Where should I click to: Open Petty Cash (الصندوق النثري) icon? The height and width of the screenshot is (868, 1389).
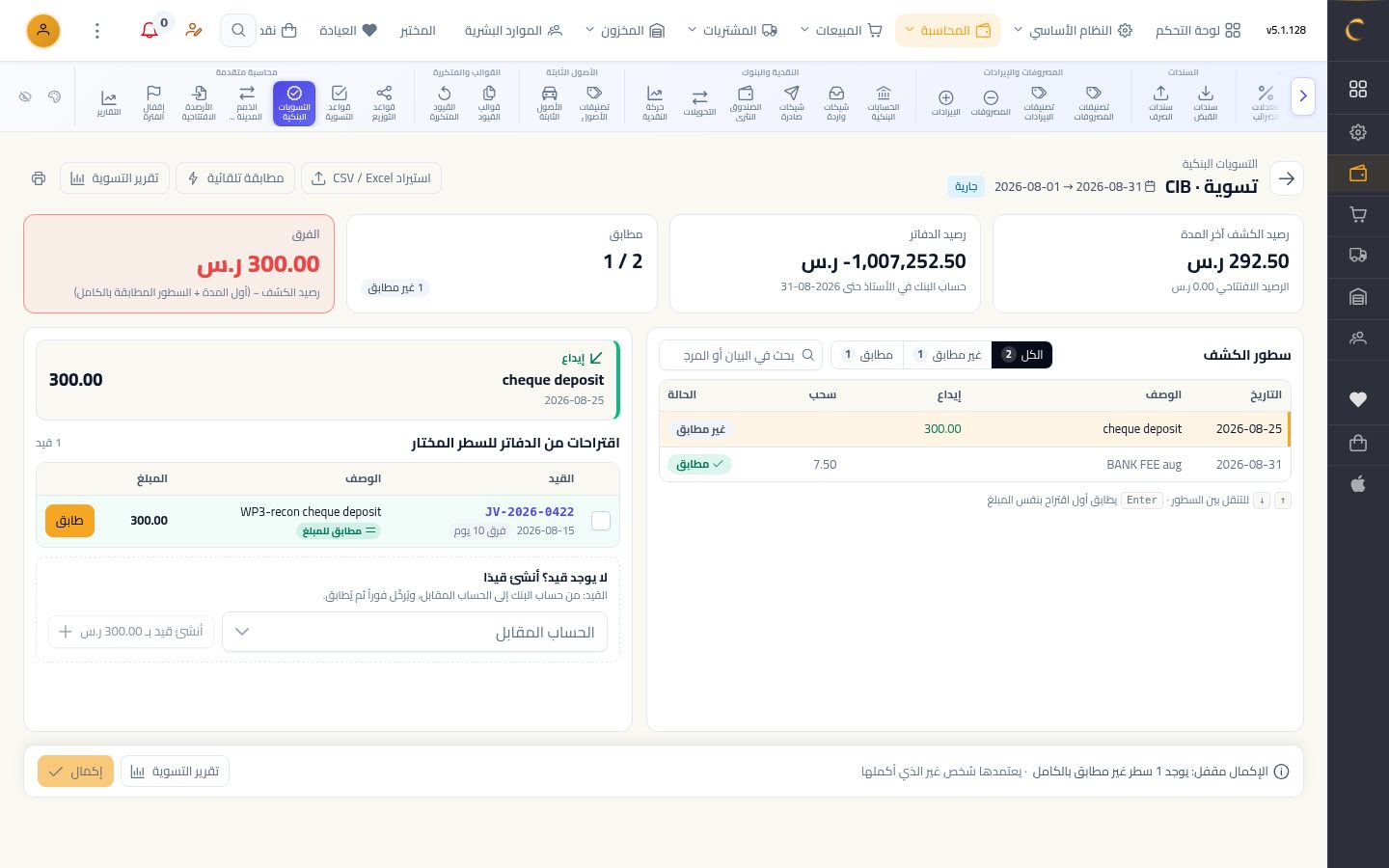click(x=746, y=103)
